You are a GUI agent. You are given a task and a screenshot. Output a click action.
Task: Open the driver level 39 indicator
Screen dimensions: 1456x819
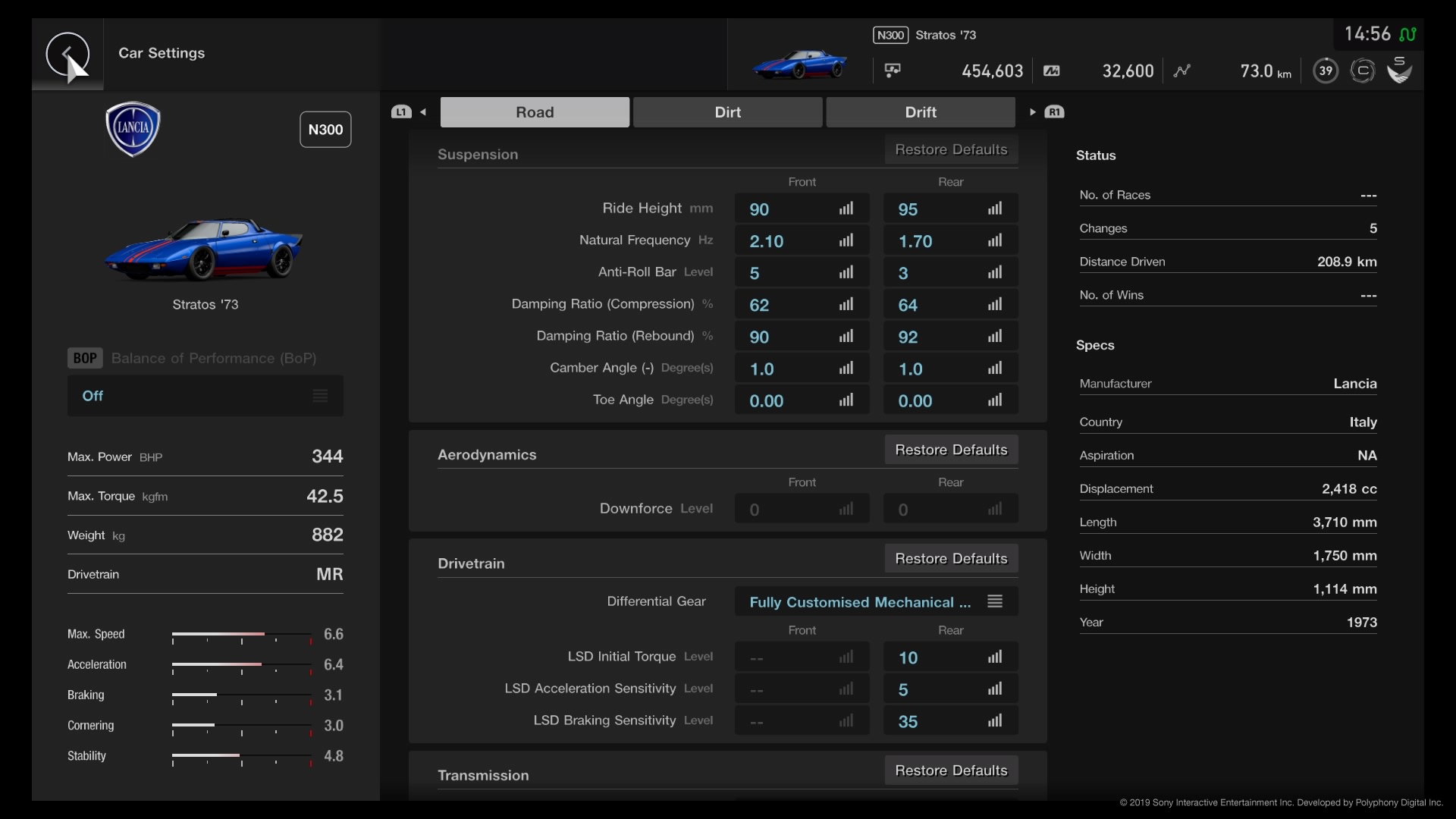tap(1326, 70)
